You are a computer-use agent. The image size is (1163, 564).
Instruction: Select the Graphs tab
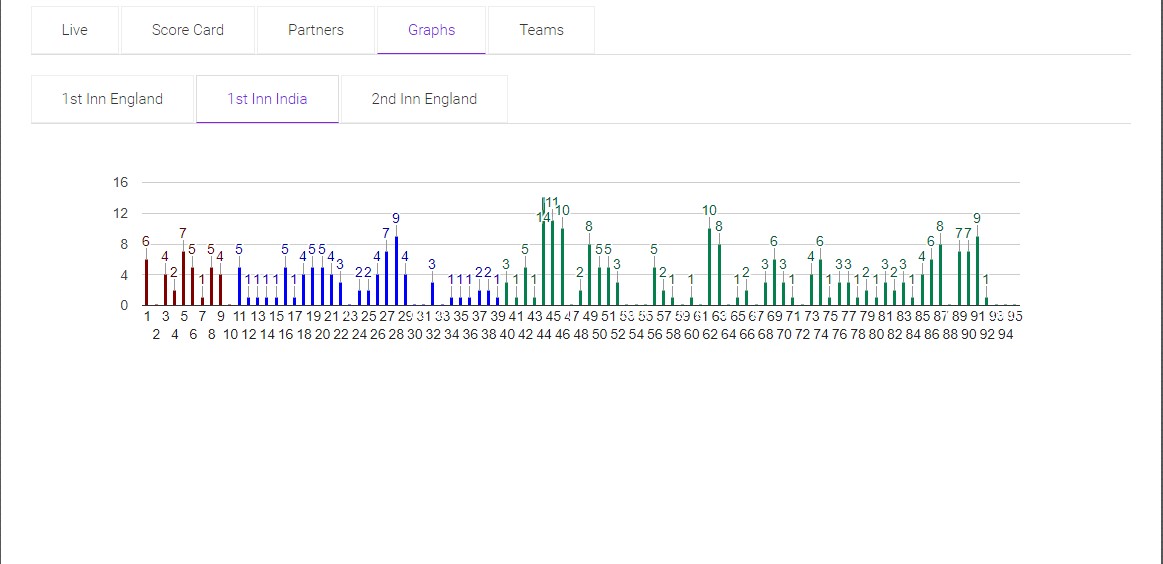coord(431,30)
